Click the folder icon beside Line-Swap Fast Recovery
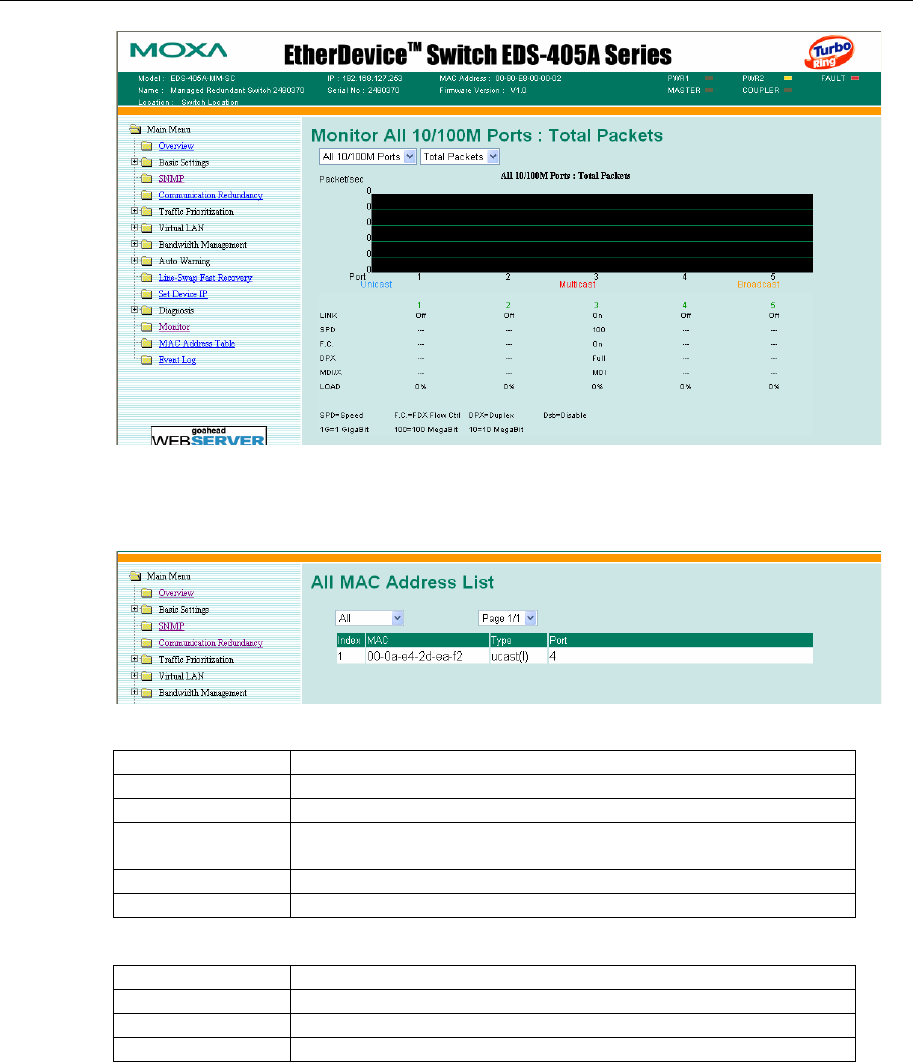The height and width of the screenshot is (1062, 913). tap(146, 278)
